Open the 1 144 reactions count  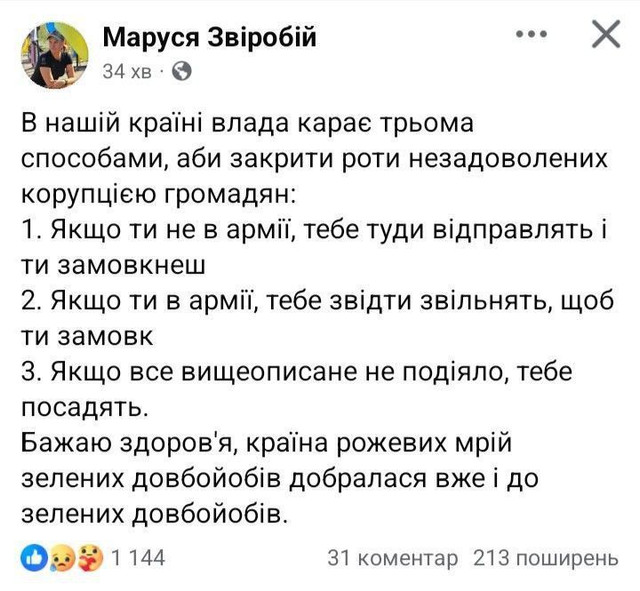tap(138, 558)
